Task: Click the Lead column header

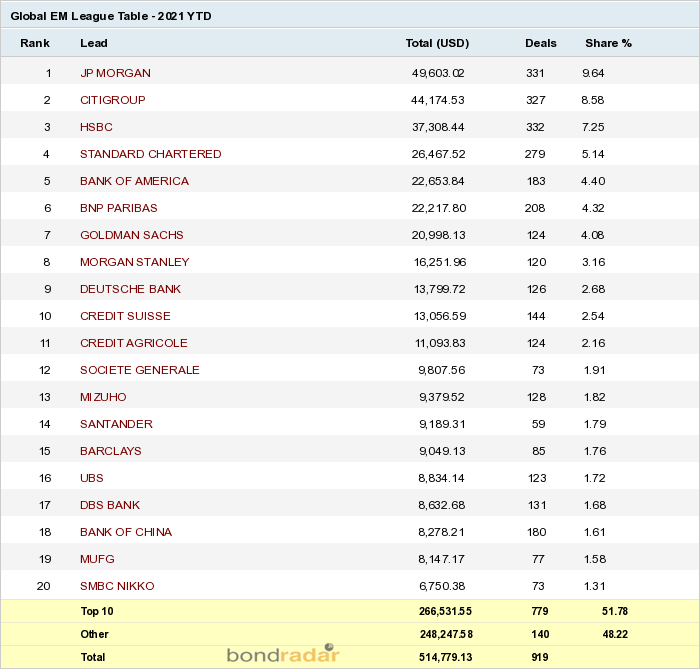Action: point(94,43)
